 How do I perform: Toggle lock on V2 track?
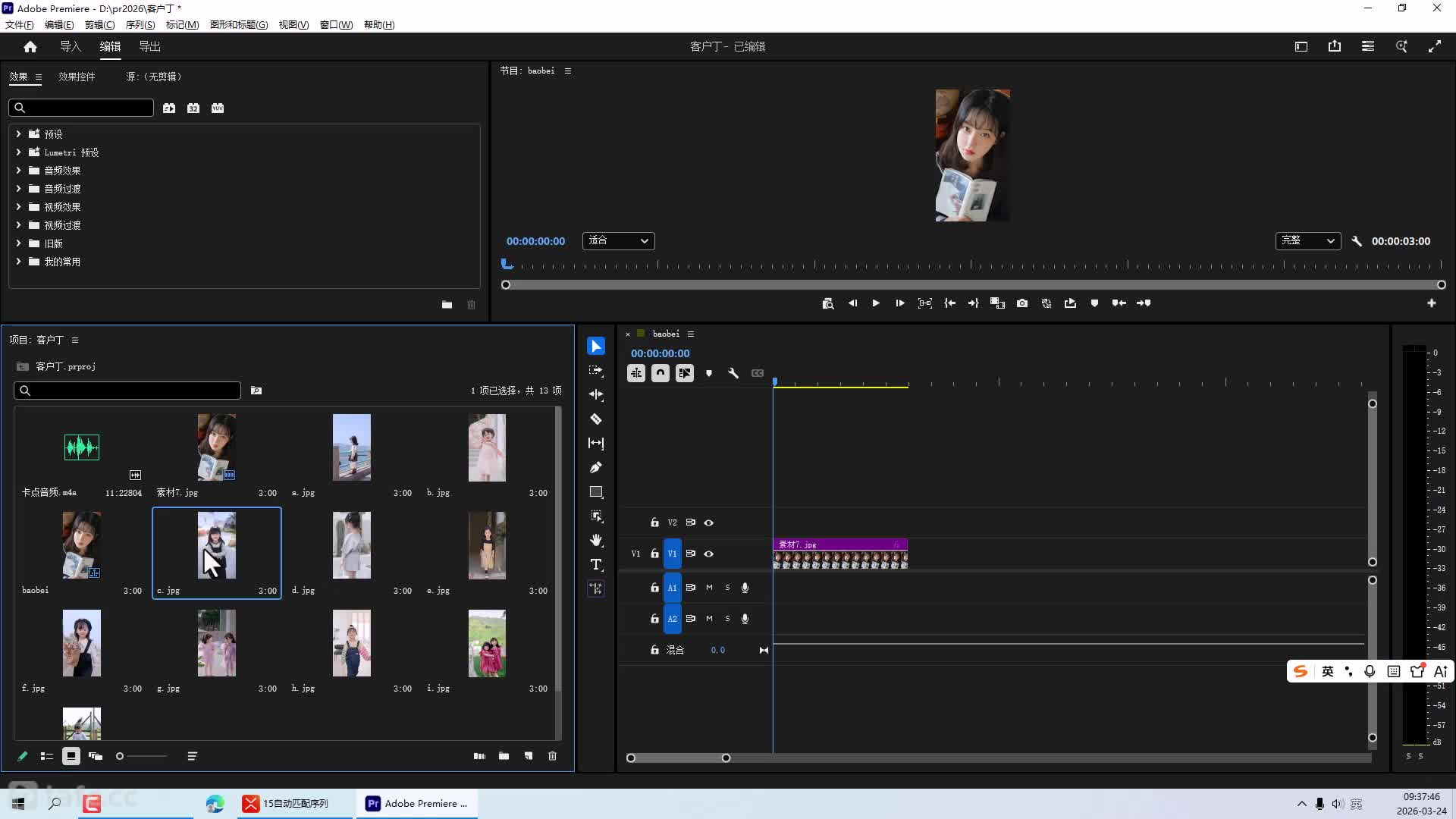point(654,522)
